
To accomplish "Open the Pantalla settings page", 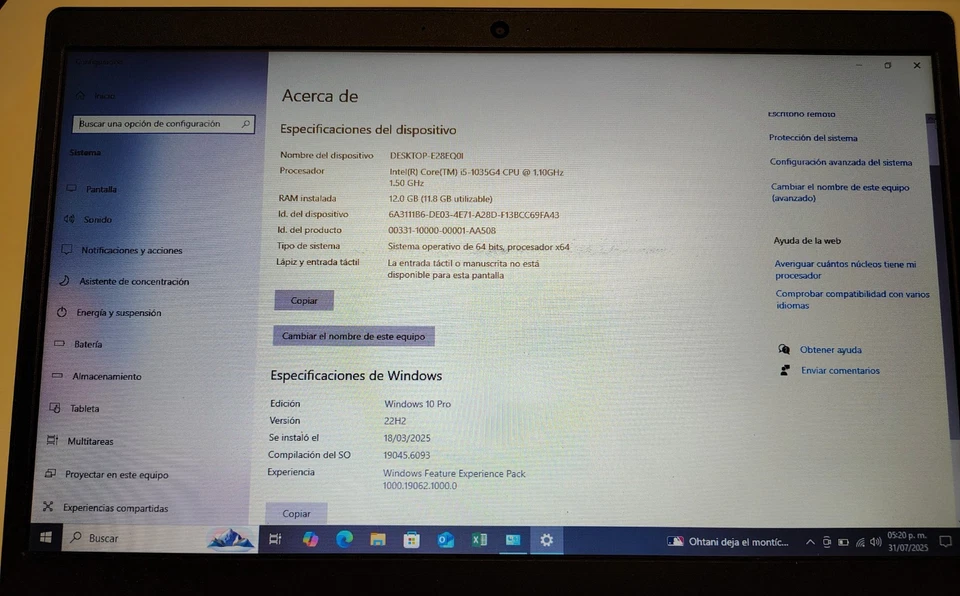I will pos(101,189).
